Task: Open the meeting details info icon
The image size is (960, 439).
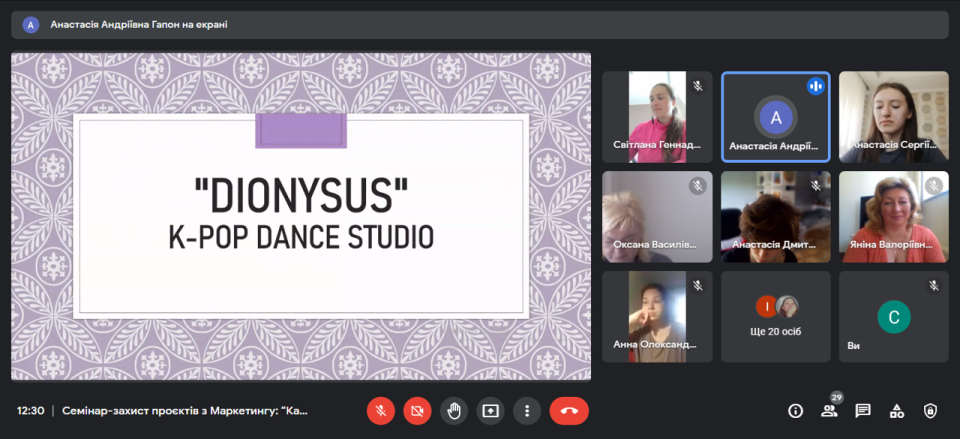Action: [x=796, y=410]
